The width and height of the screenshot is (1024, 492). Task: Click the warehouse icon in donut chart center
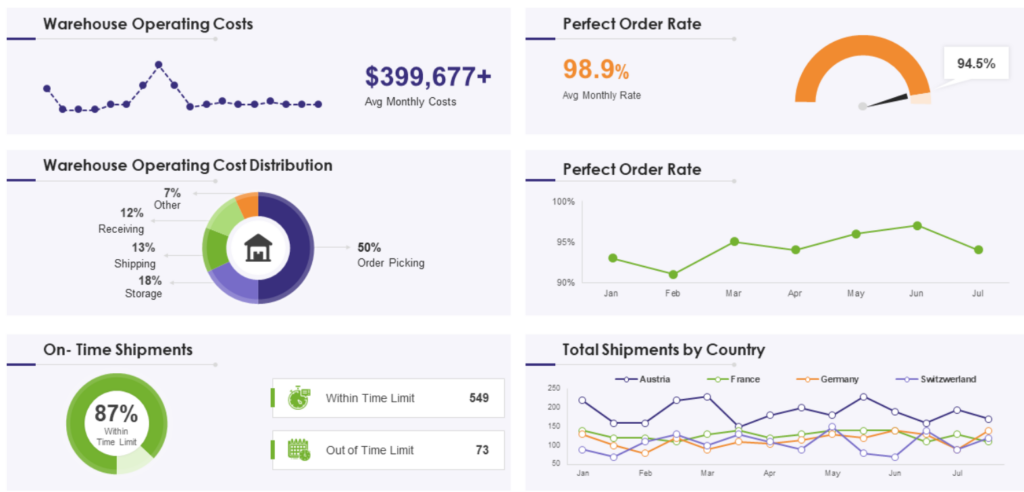coord(258,248)
